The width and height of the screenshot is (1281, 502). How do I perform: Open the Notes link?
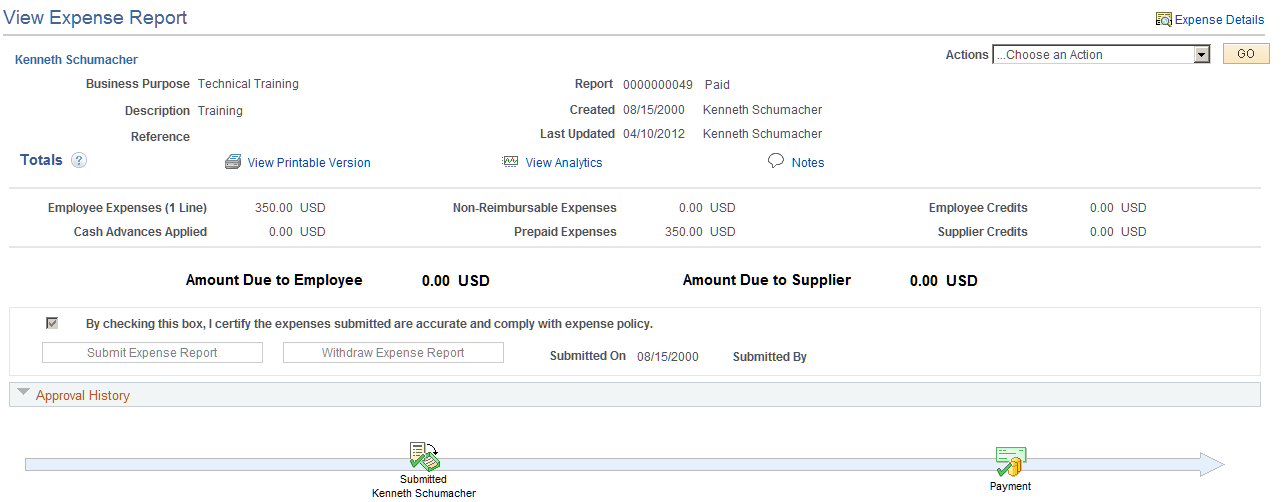pos(808,163)
